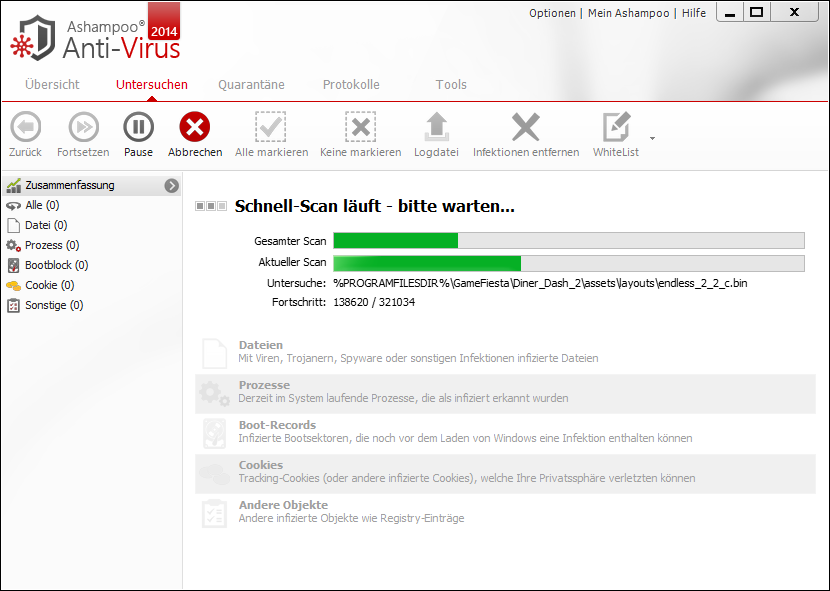Select Bootblock (0) category
Image resolution: width=830 pixels, height=591 pixels.
pos(56,265)
